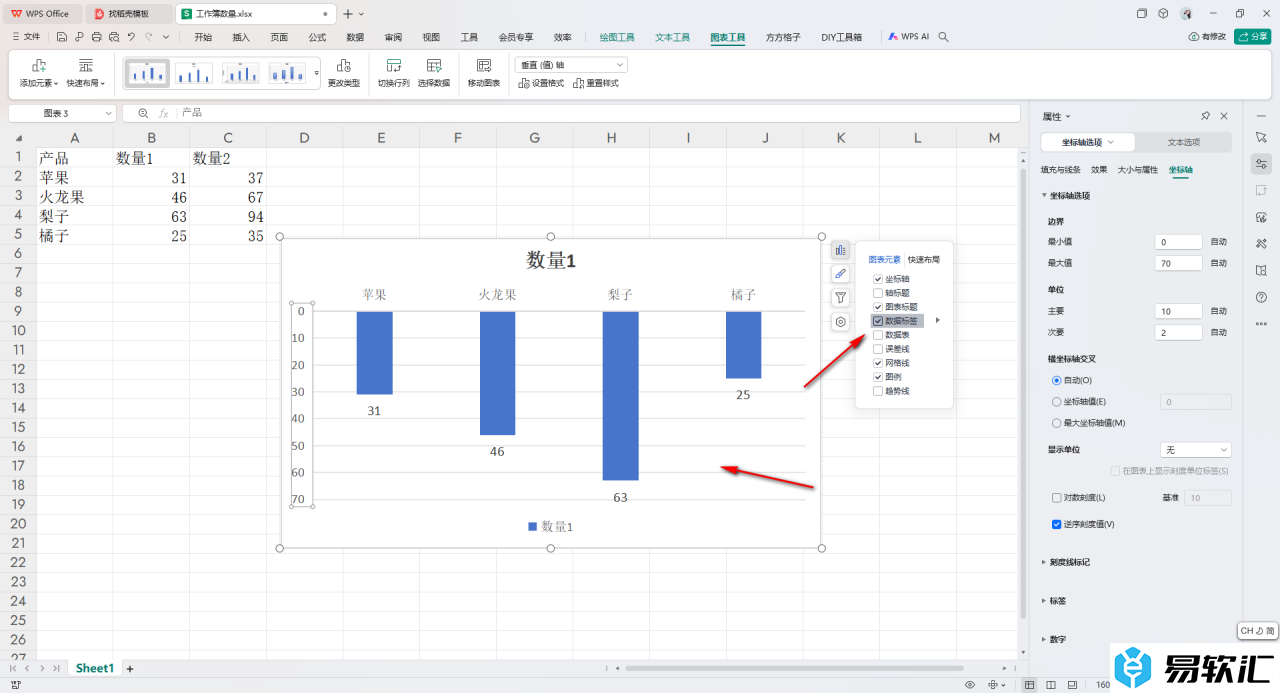Open the 显示单位 (display units) dropdown
This screenshot has width=1280, height=693.
(1195, 450)
